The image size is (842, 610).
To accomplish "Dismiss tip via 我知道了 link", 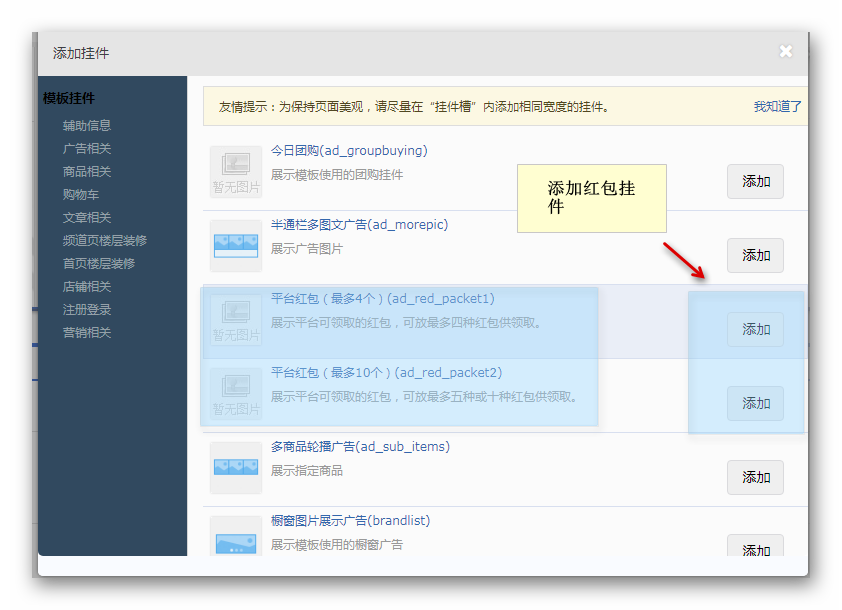I will (778, 107).
